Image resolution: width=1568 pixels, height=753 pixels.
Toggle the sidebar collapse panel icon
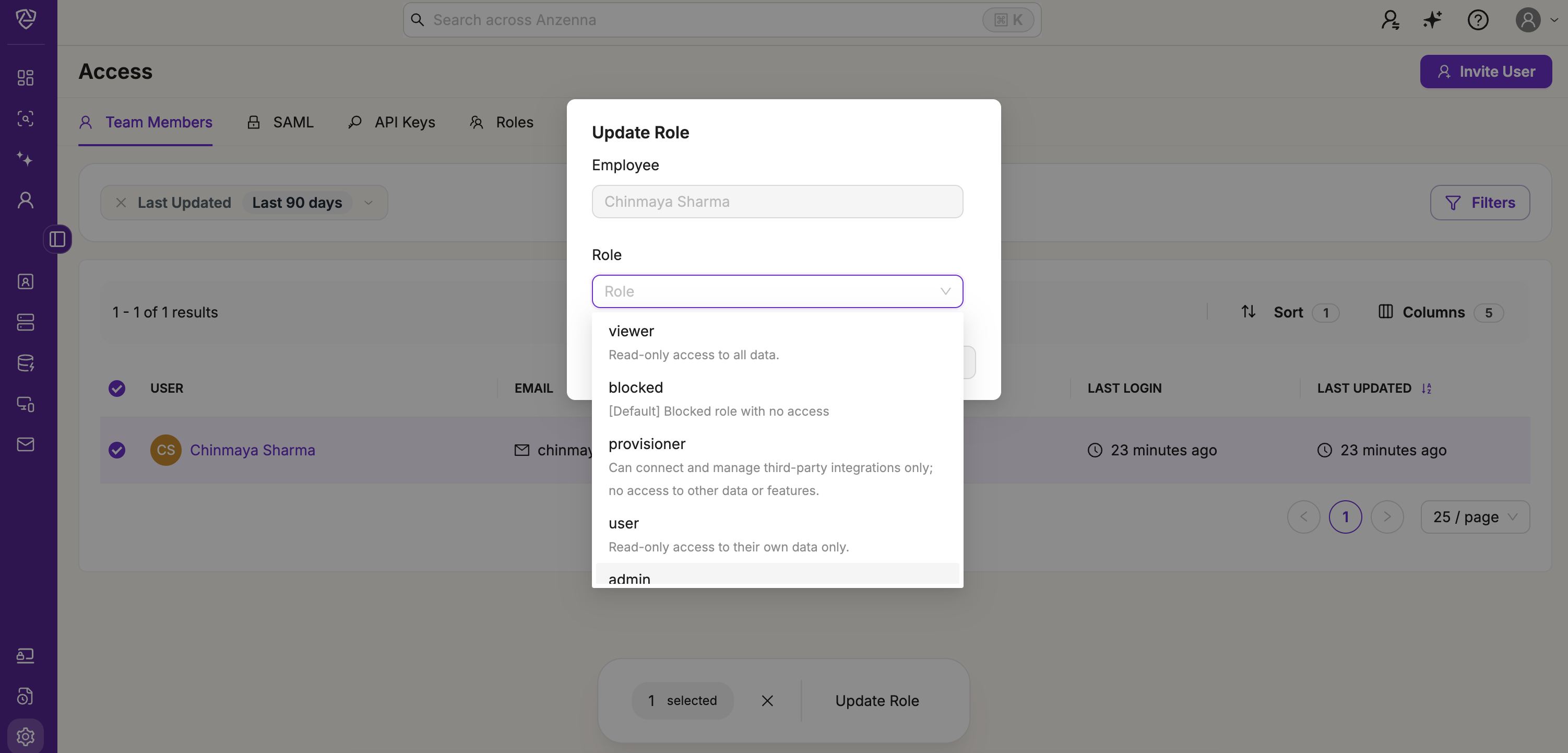[57, 239]
